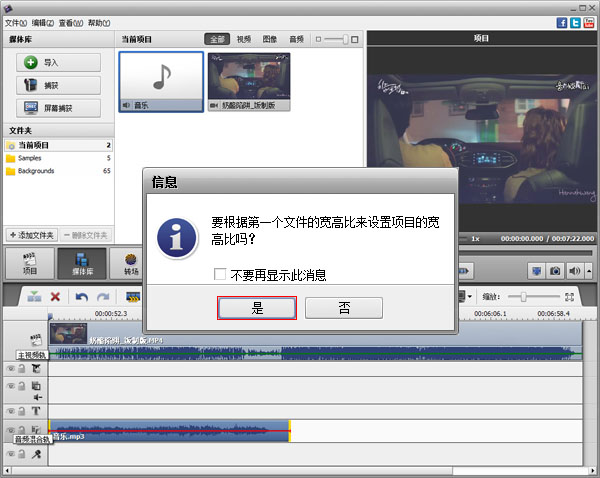Toggle eye visibility of video overlay track
The width and height of the screenshot is (600, 478).
[11, 386]
